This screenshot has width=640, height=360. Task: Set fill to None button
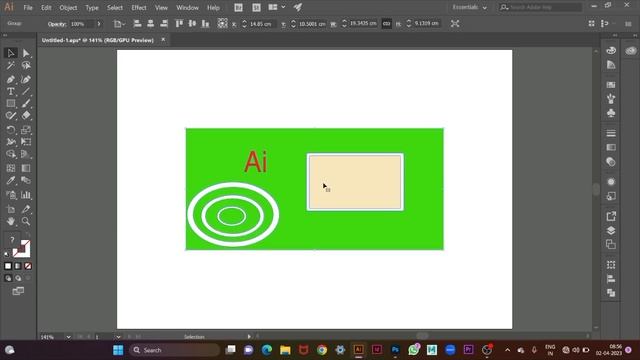coord(28,266)
